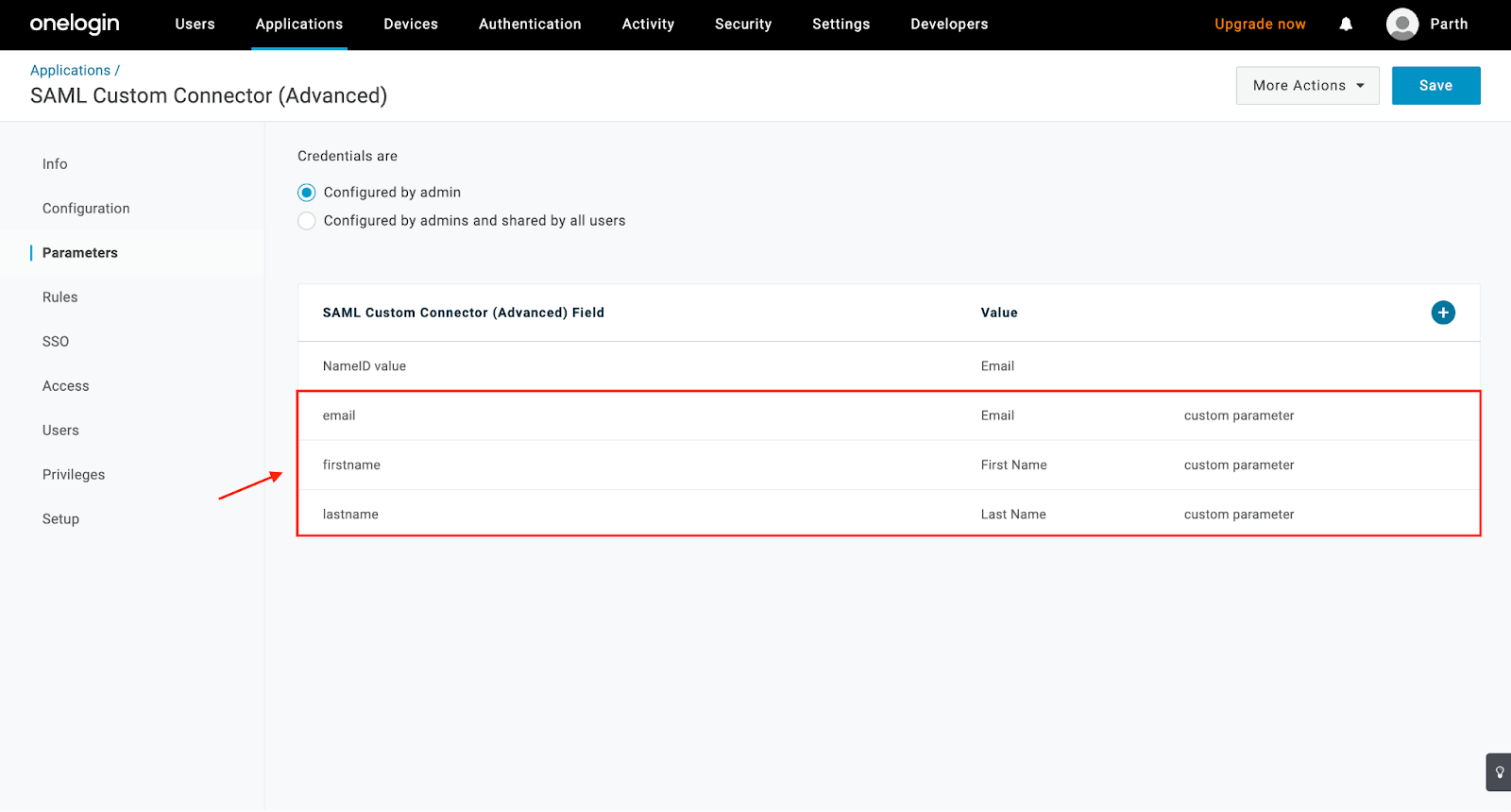Open the Devices menu
This screenshot has height=812, width=1511.
pyautogui.click(x=411, y=25)
